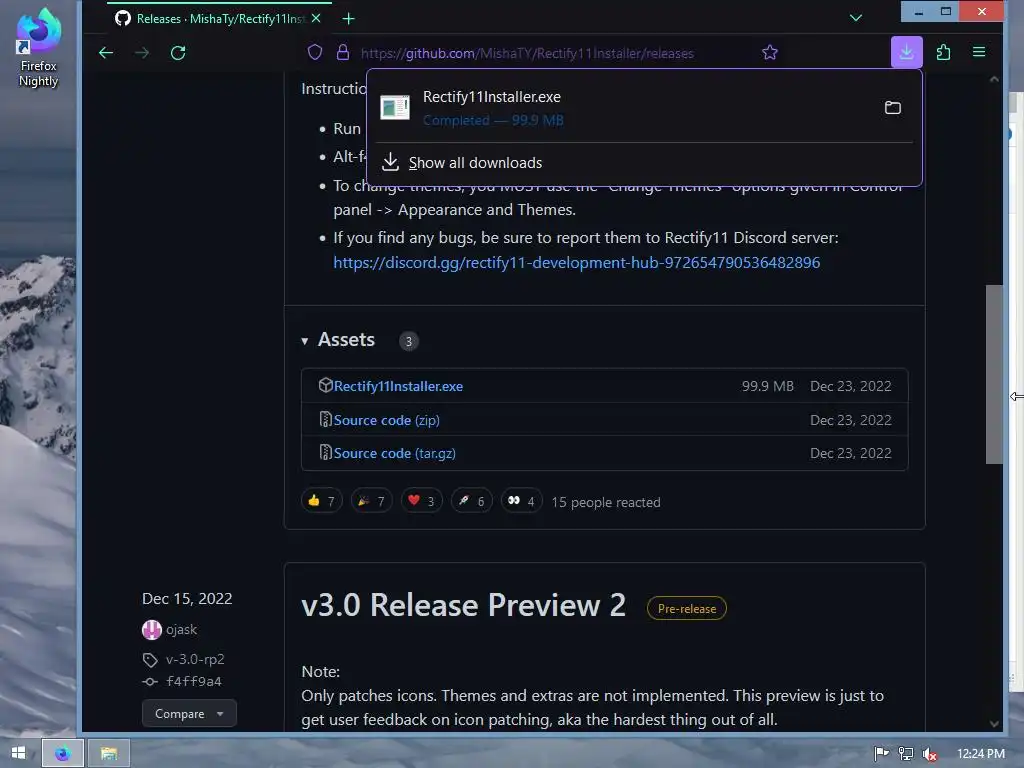Screen dimensions: 1024x768
Task: Download Source code (zip)
Action: [x=386, y=420]
